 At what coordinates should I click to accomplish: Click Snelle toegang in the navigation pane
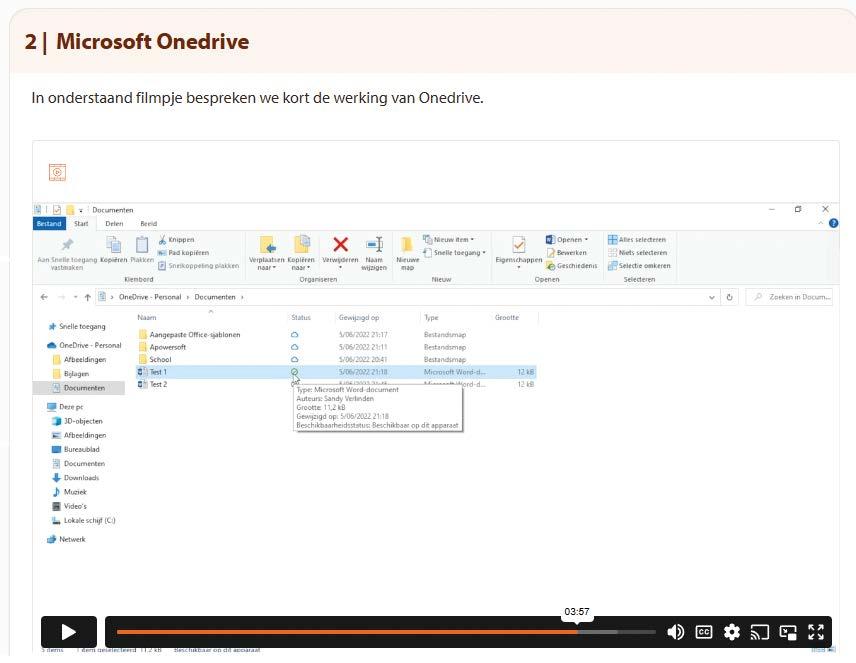(x=77, y=327)
